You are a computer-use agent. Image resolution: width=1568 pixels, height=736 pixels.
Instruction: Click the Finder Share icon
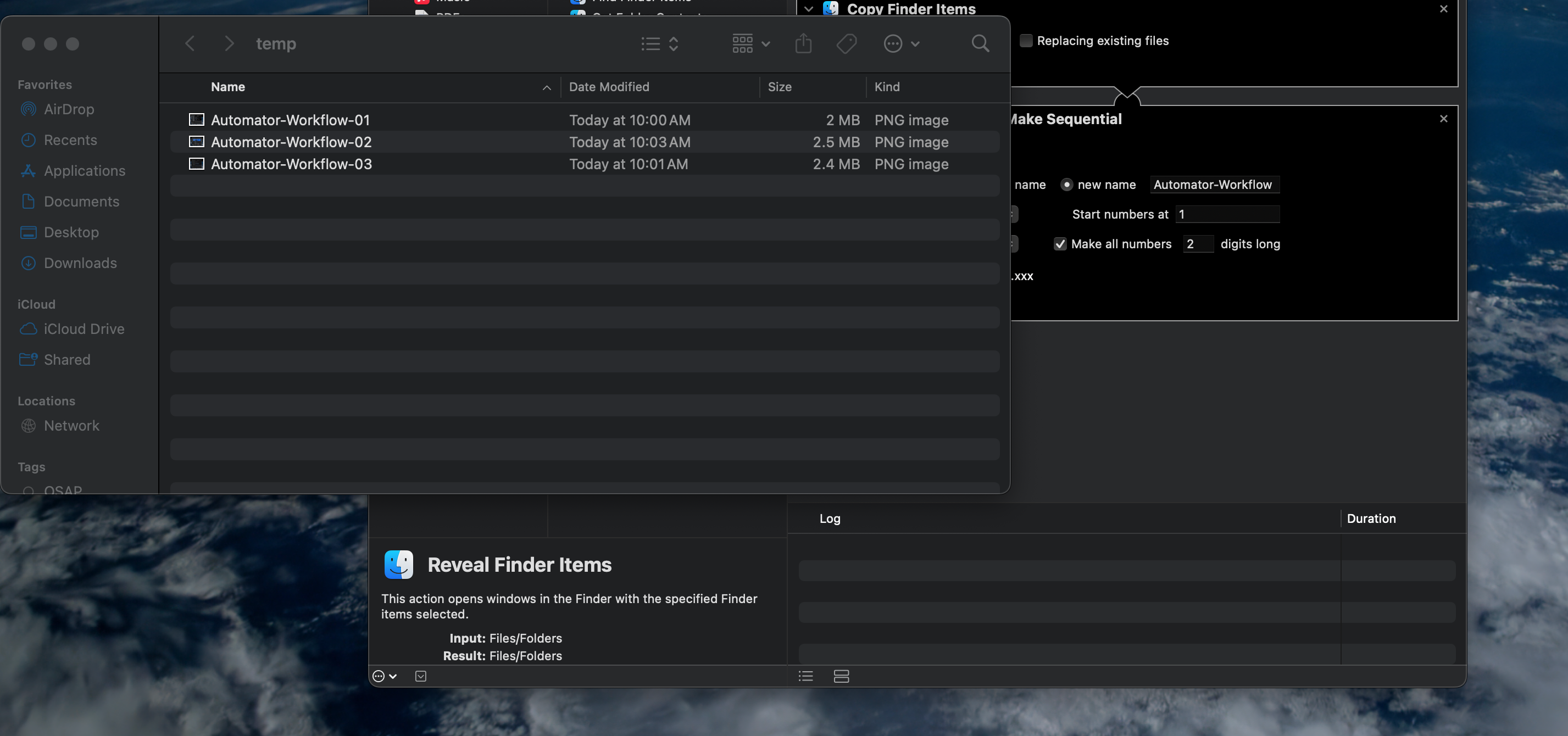point(803,43)
